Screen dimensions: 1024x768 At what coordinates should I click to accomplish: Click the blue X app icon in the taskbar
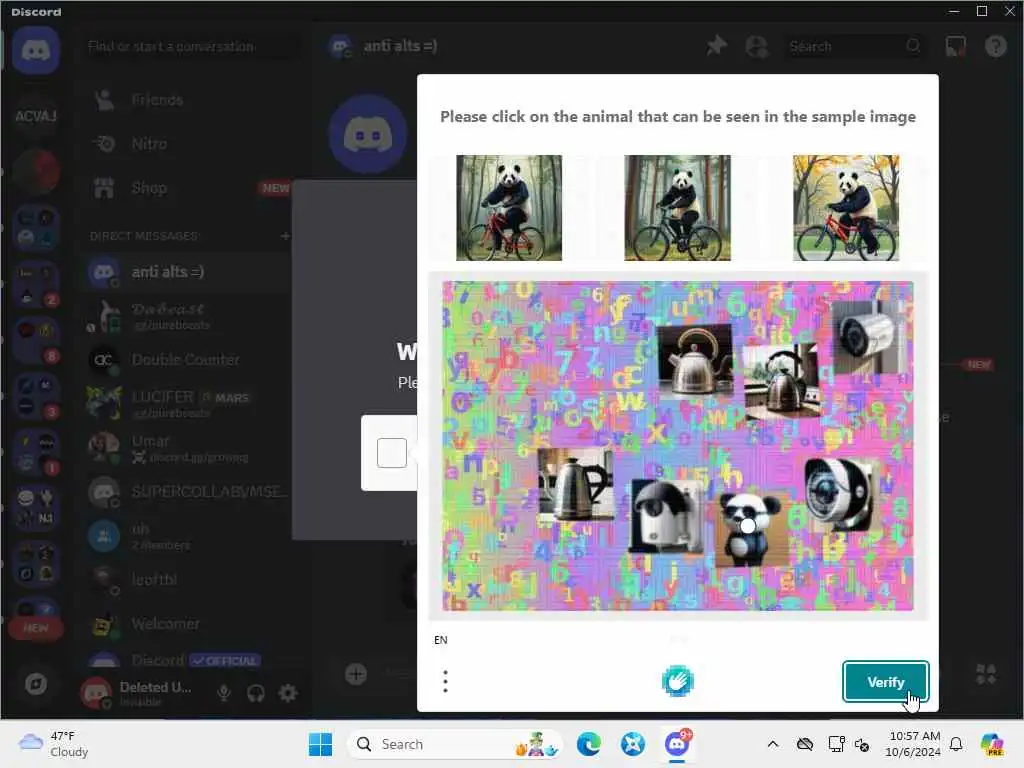tap(632, 744)
